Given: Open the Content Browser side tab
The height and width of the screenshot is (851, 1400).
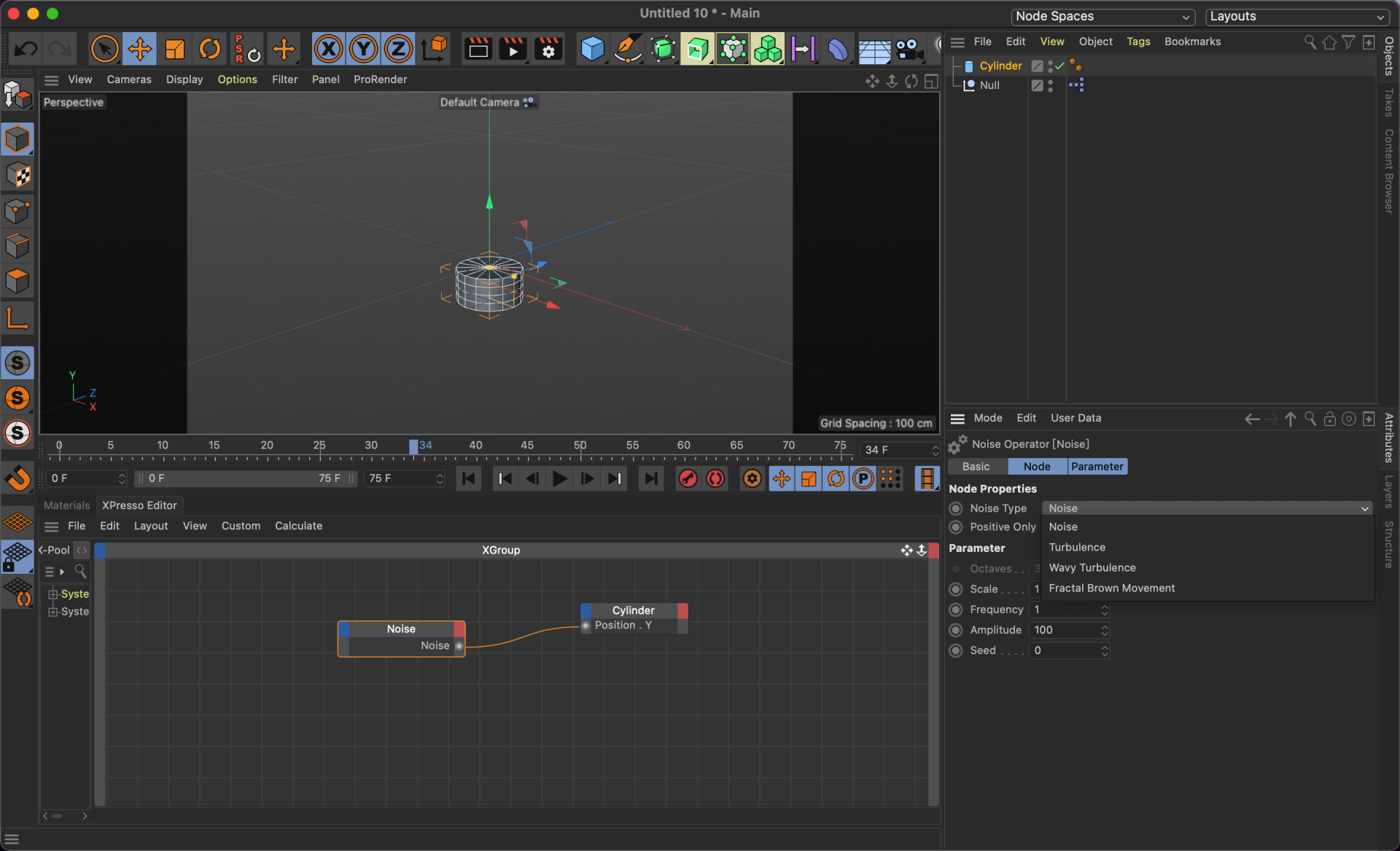Looking at the screenshot, I should [1389, 171].
